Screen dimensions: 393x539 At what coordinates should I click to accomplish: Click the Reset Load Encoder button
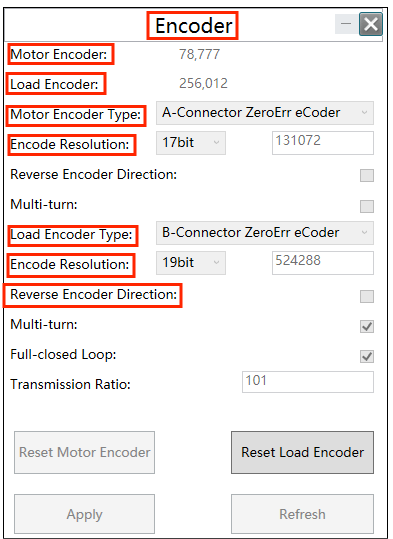tap(302, 452)
